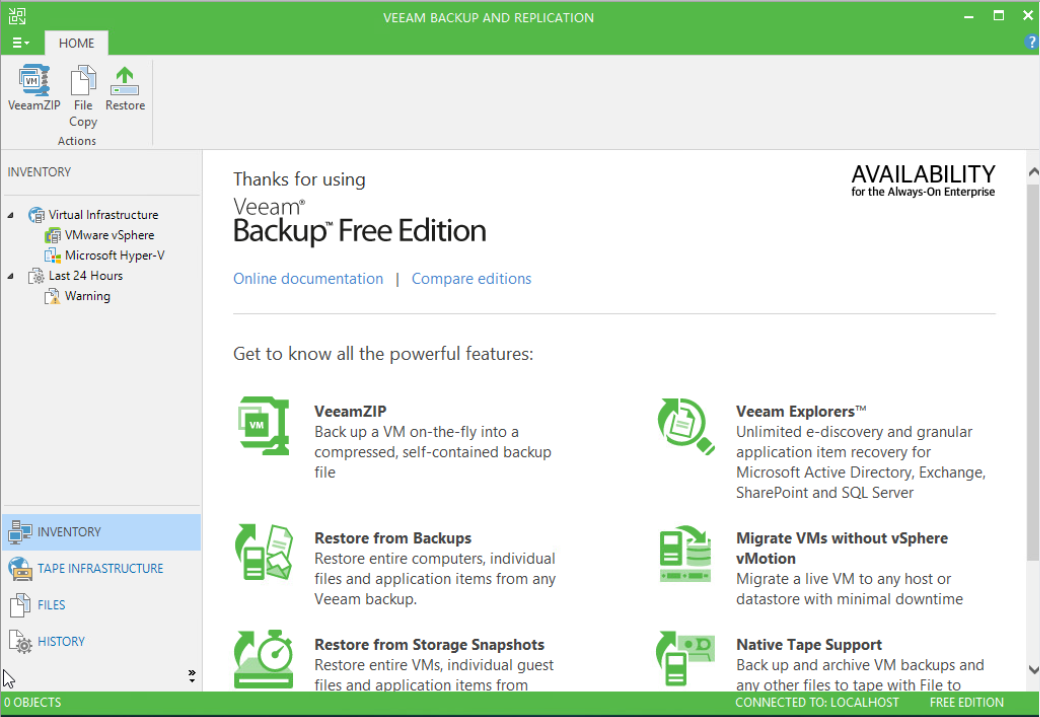
Task: Click the VeeamZIP feature icon
Action: tap(264, 426)
